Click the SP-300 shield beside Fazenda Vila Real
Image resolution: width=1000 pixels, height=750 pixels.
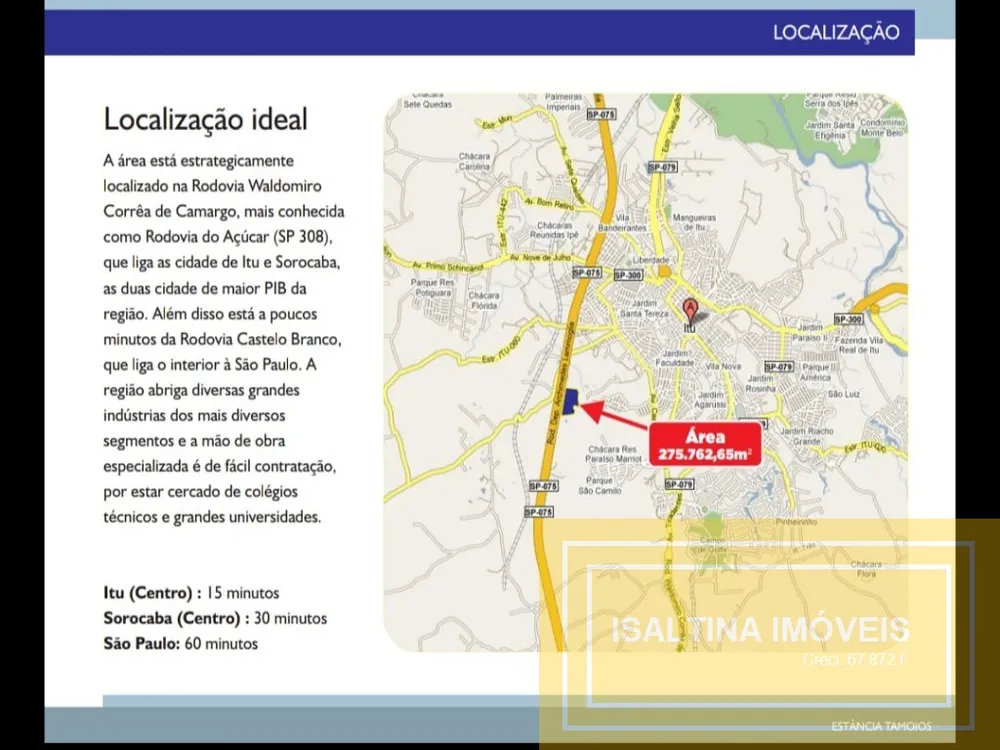[x=848, y=319]
